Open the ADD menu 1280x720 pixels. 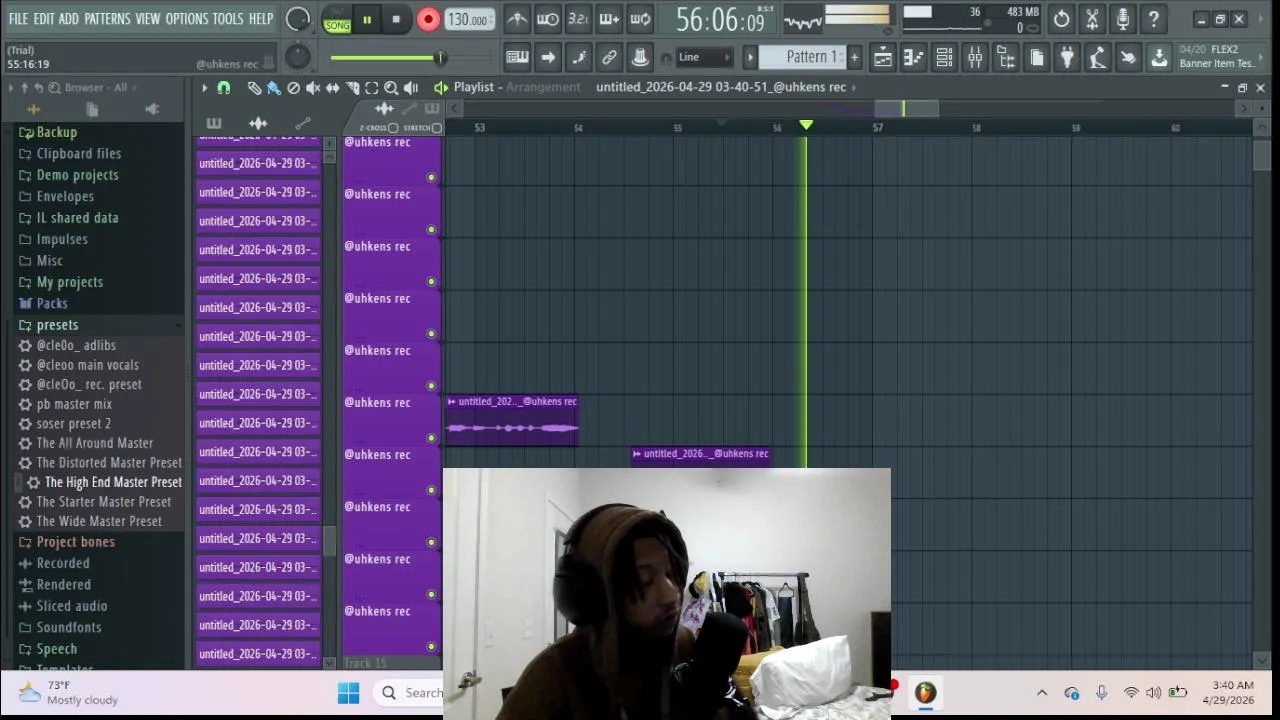[69, 19]
